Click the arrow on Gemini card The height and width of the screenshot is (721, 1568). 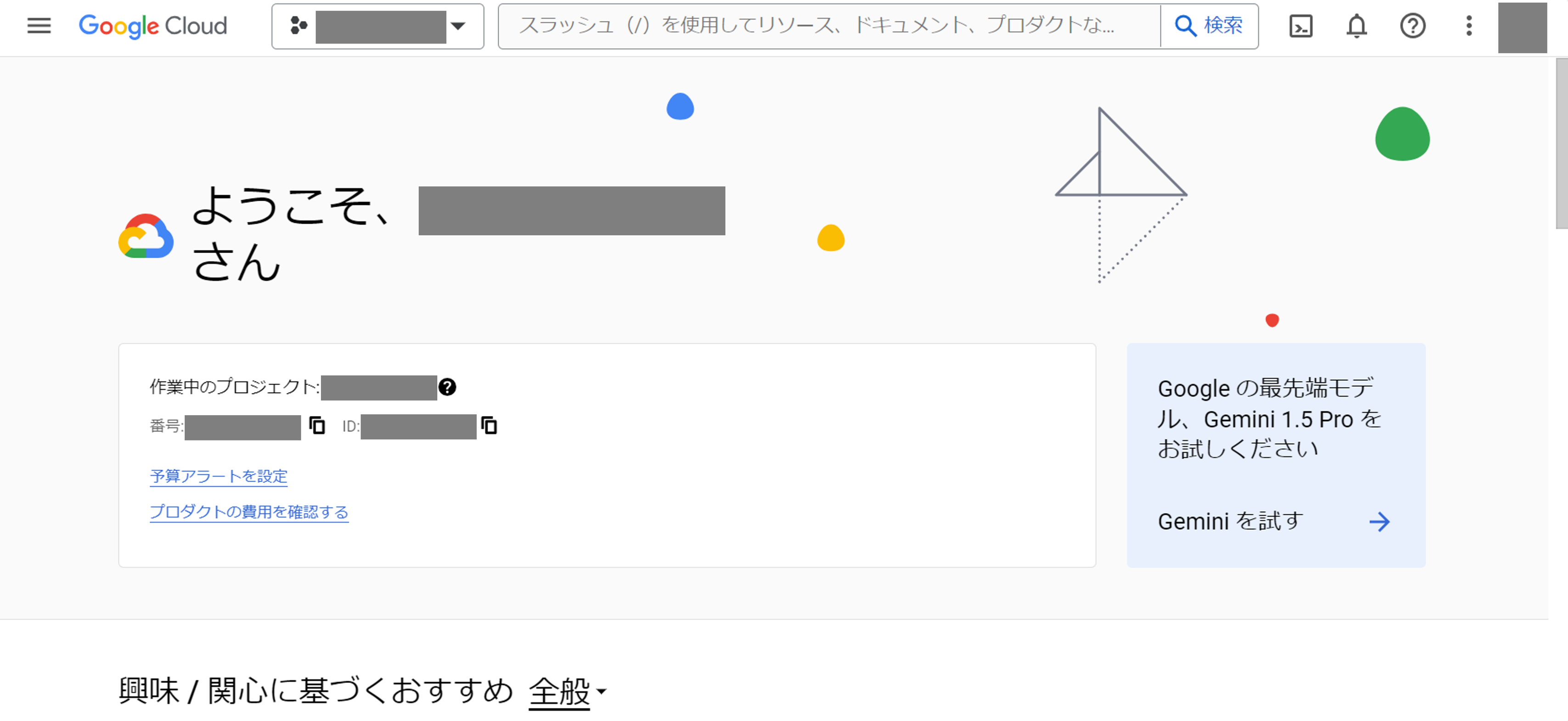pos(1379,521)
